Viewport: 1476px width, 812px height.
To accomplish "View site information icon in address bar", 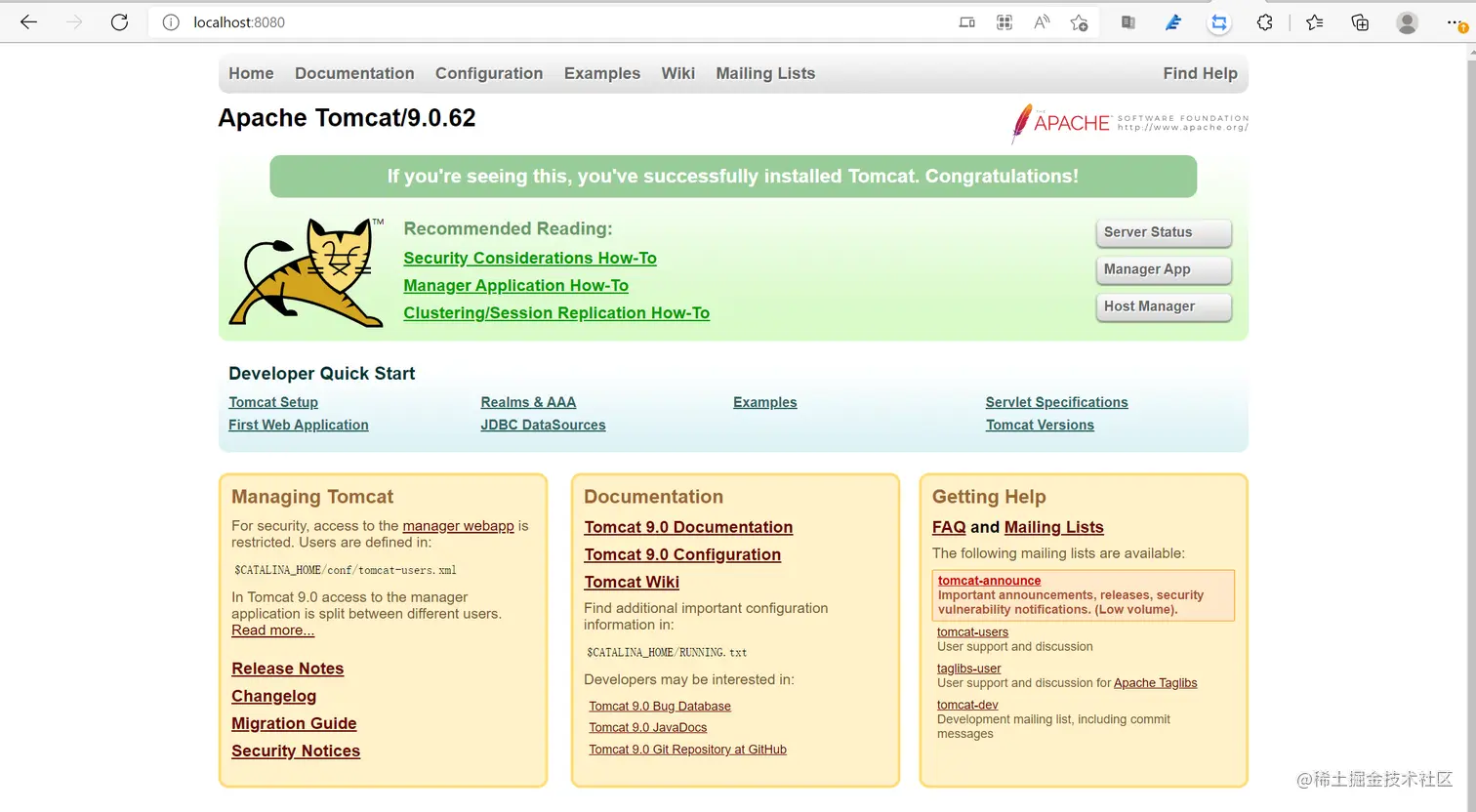I will [x=171, y=22].
